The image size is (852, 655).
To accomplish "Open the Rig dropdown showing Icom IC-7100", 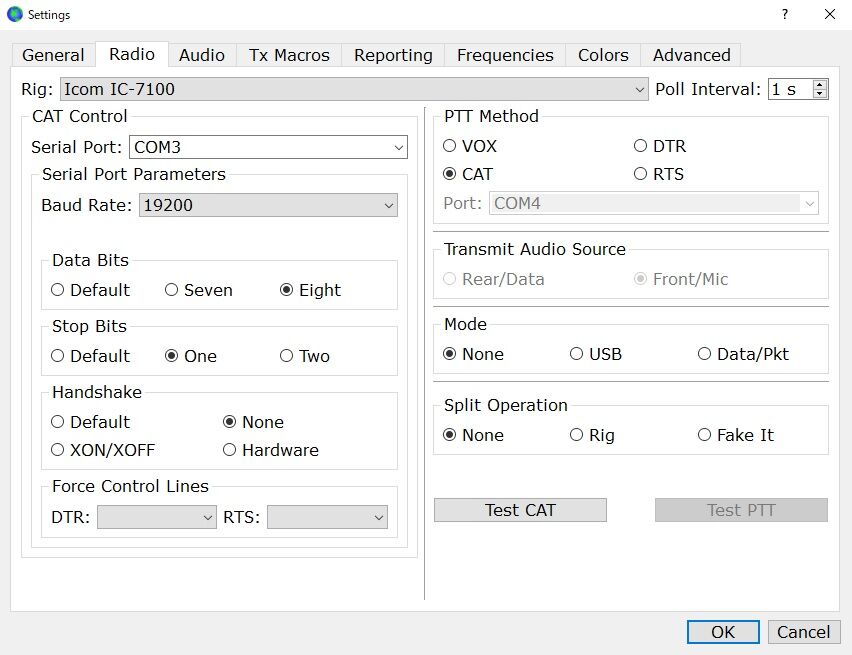I will 354,89.
